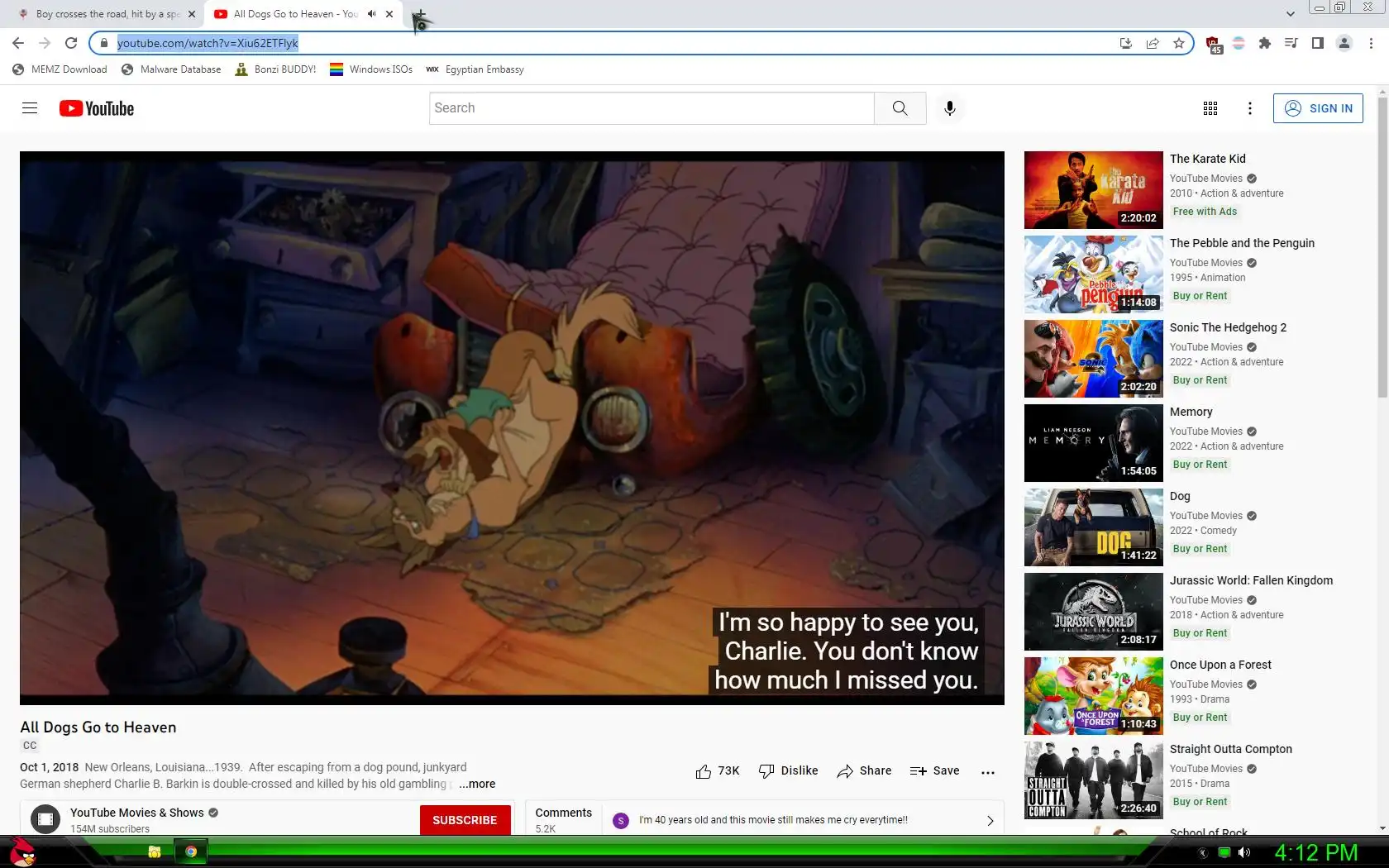Toggle the browser side panel

1318,43
